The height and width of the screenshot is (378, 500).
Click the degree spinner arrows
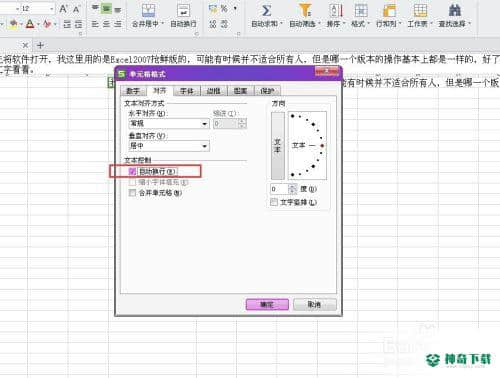pyautogui.click(x=293, y=189)
